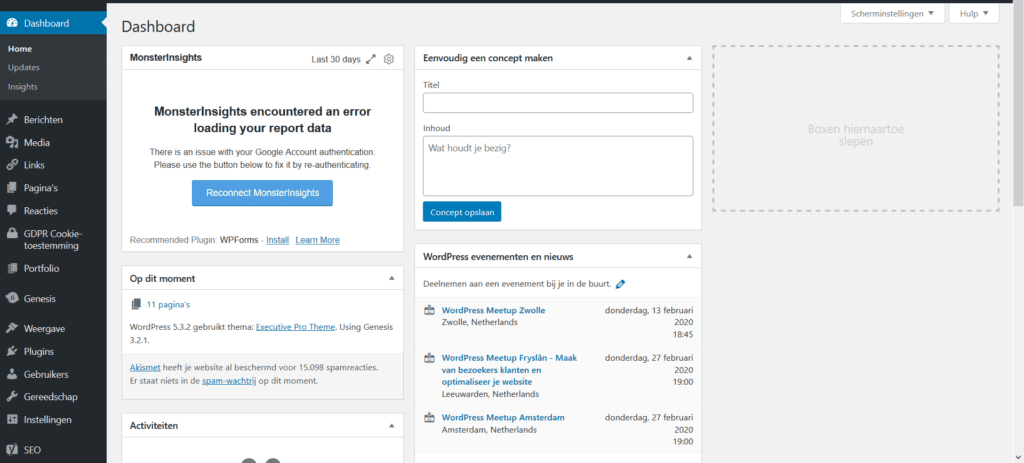Open the Hulp dropdown tab
Viewport: 1024px width, 463px height.
pyautogui.click(x=974, y=12)
